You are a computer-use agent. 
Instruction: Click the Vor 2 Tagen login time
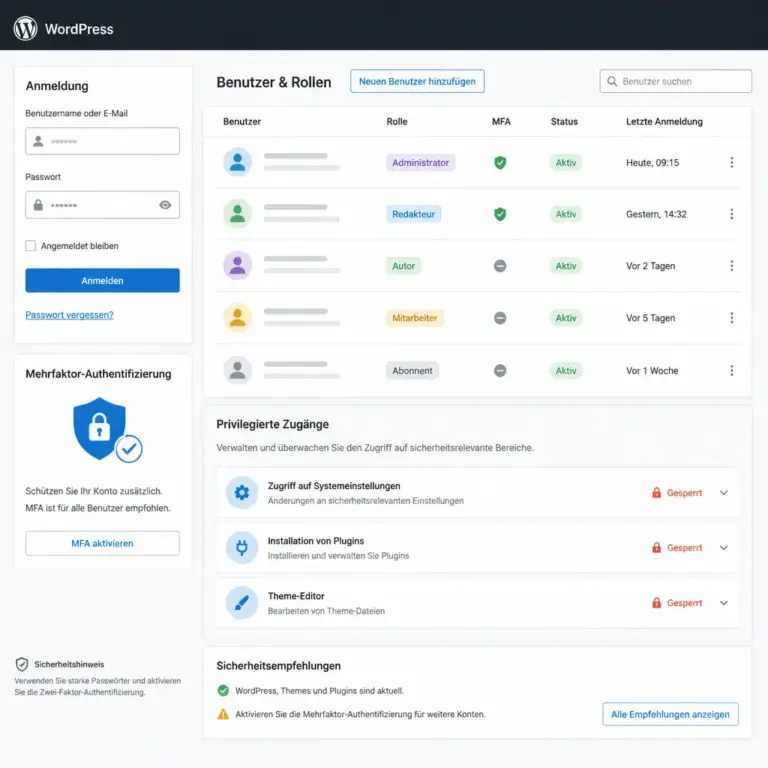650,266
